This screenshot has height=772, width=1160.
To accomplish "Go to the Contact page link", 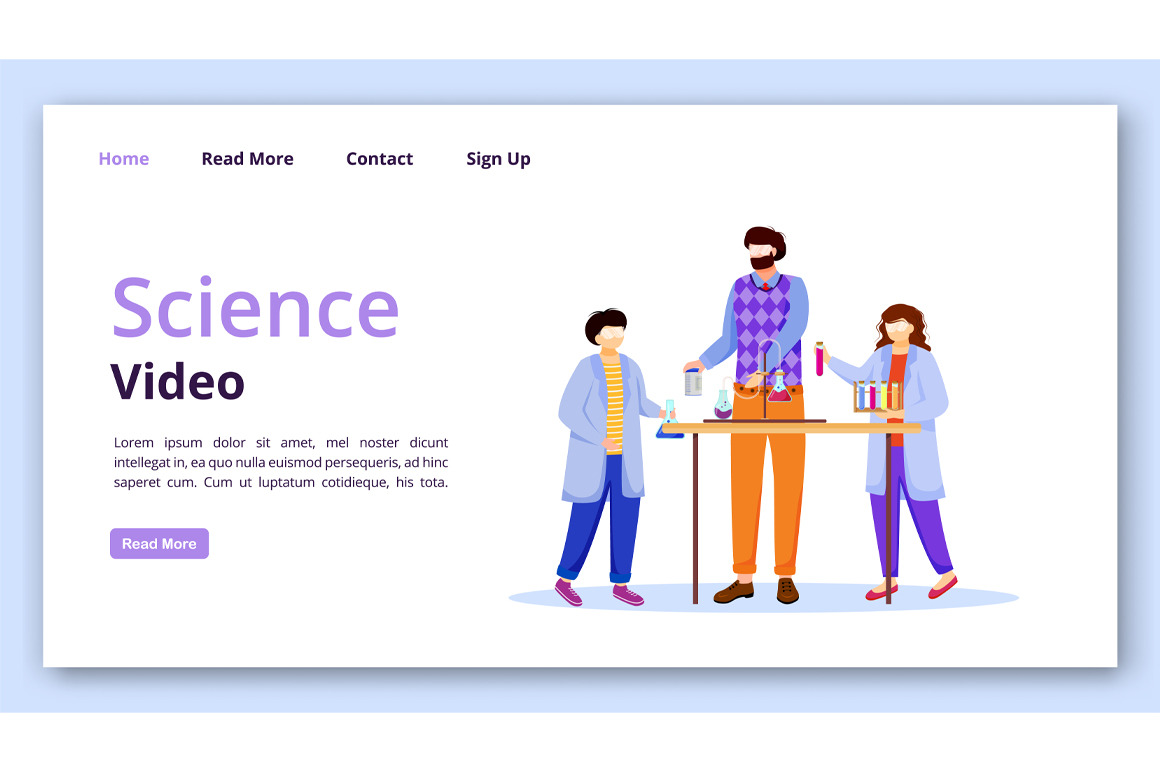I will coord(379,159).
